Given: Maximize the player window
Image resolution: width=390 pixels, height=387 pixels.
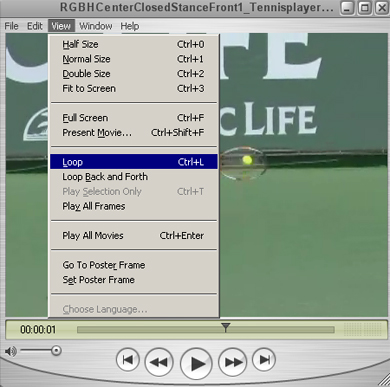Looking at the screenshot, I should [365, 8].
